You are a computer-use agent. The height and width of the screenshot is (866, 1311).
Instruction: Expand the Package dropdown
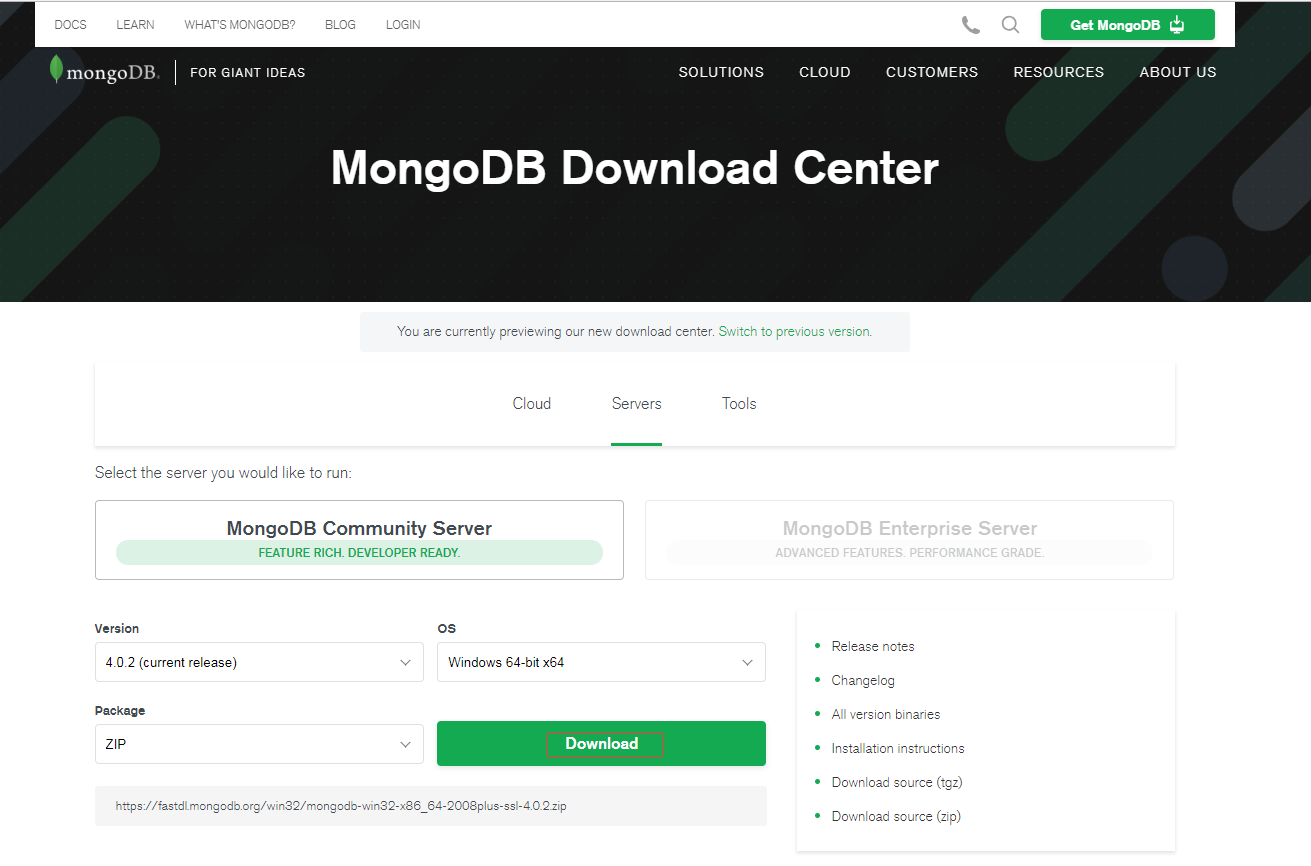click(x=259, y=744)
